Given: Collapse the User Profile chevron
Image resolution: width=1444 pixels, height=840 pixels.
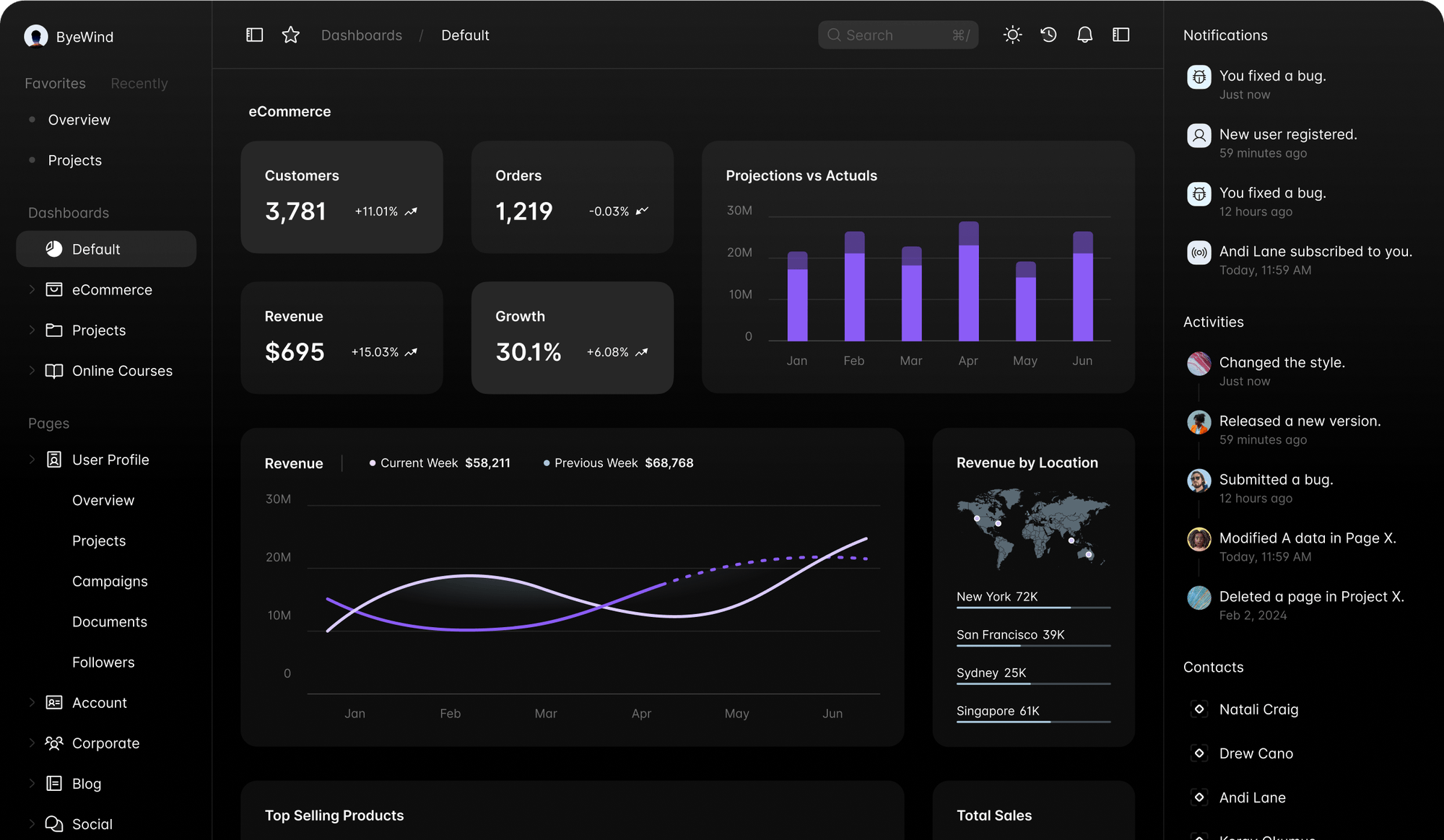Looking at the screenshot, I should (32, 460).
